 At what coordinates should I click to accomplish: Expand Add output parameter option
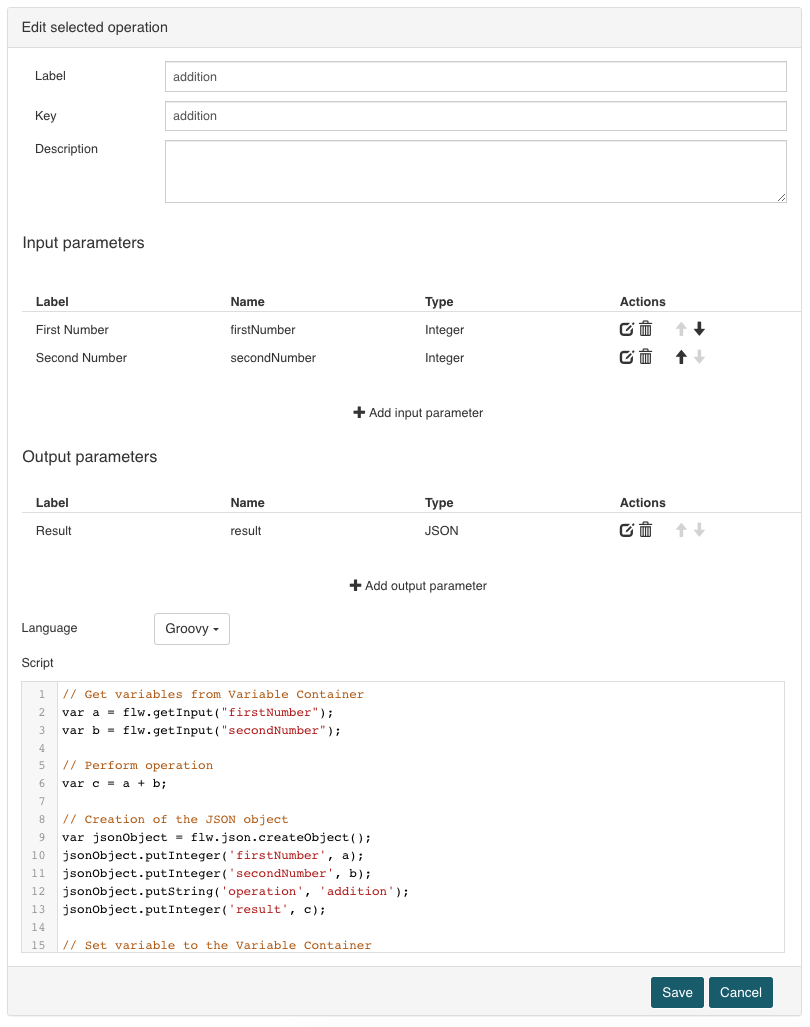pos(418,585)
